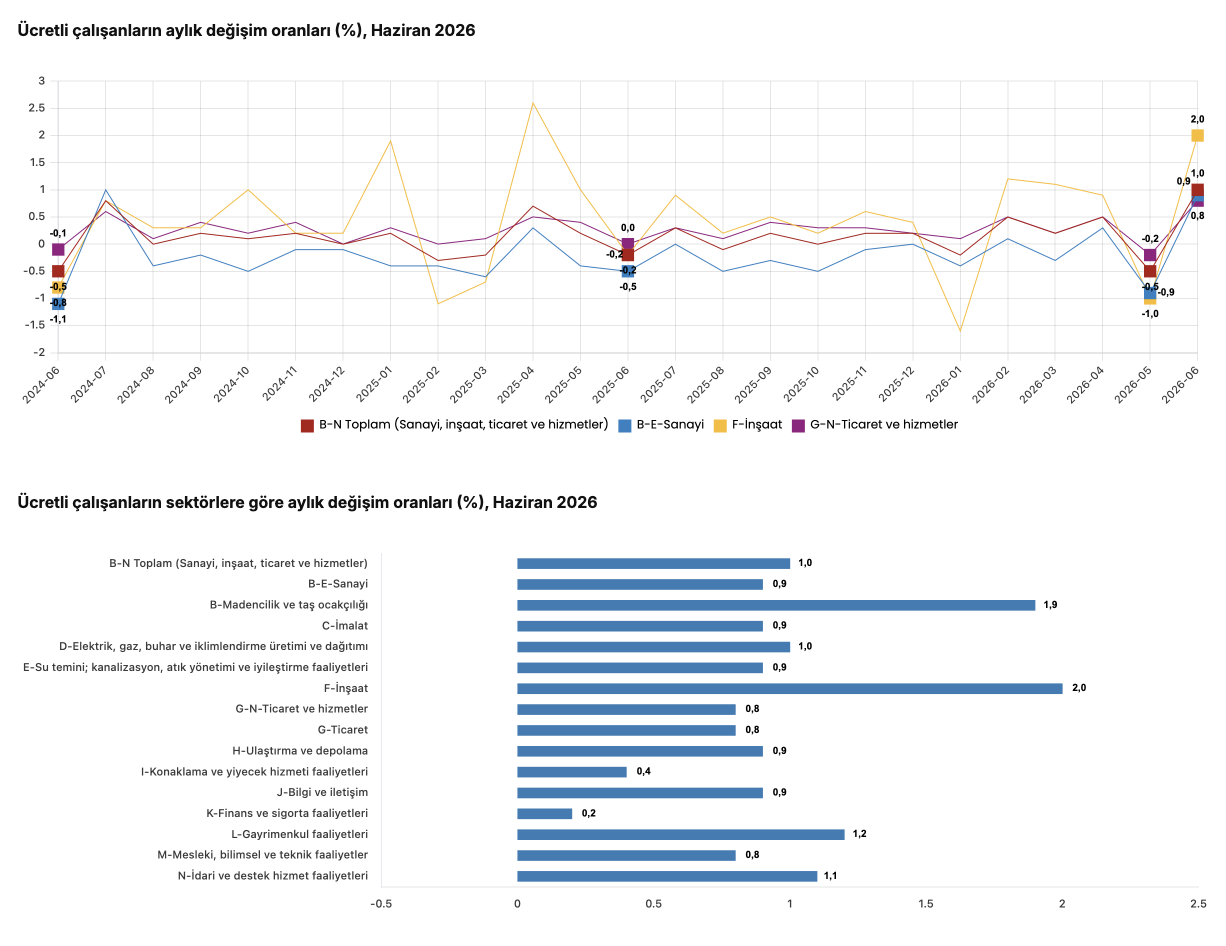Click the 1,1 value label next to N-İdari bar
1226x946 pixels.
(831, 876)
